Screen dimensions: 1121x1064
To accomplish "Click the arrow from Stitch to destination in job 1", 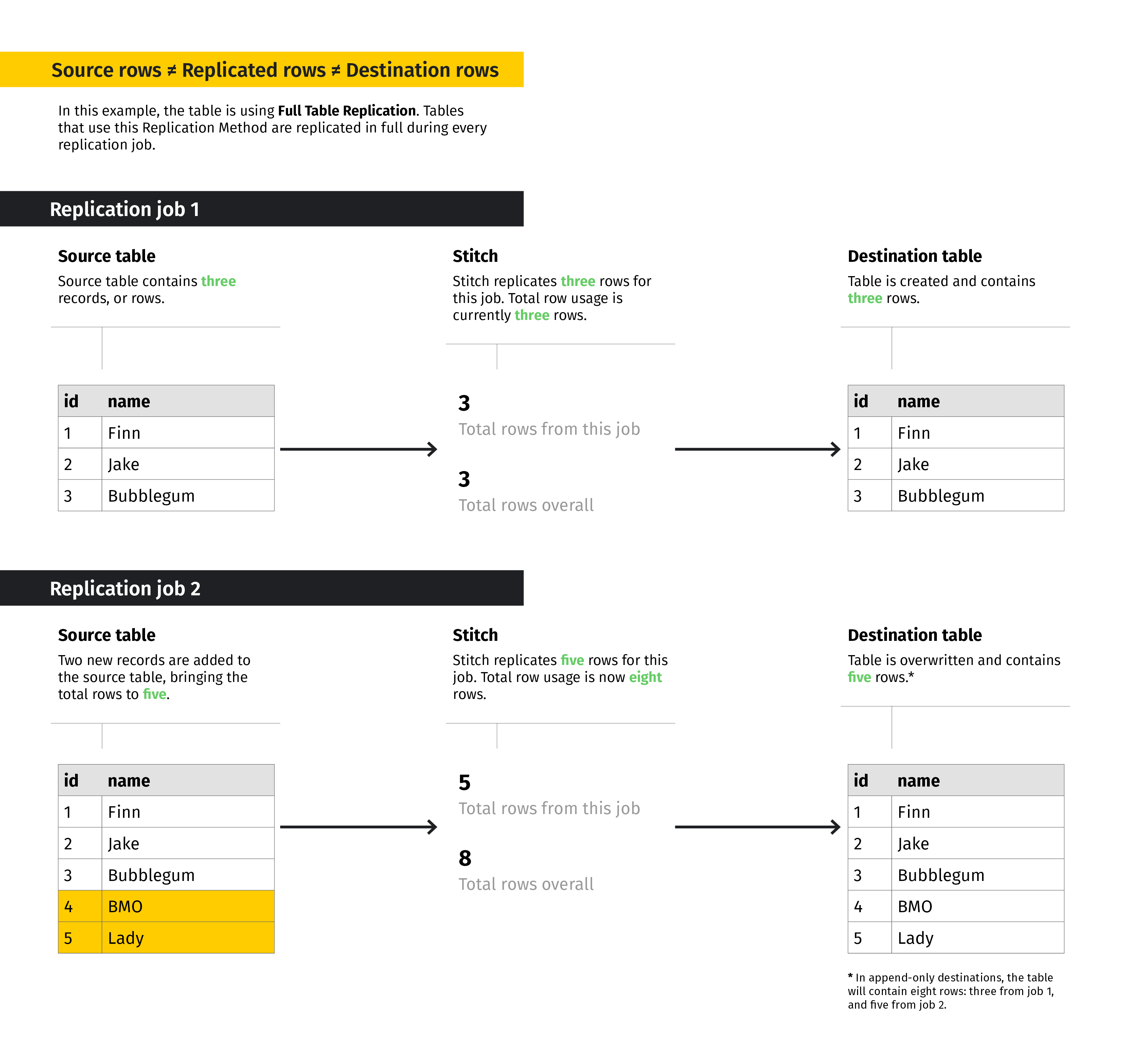I will [757, 449].
